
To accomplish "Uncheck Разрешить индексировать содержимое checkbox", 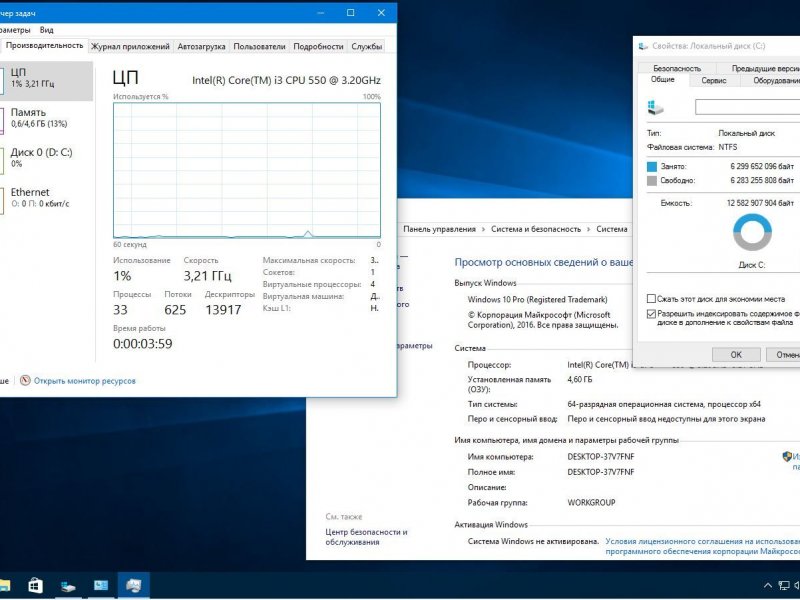I will click(651, 314).
